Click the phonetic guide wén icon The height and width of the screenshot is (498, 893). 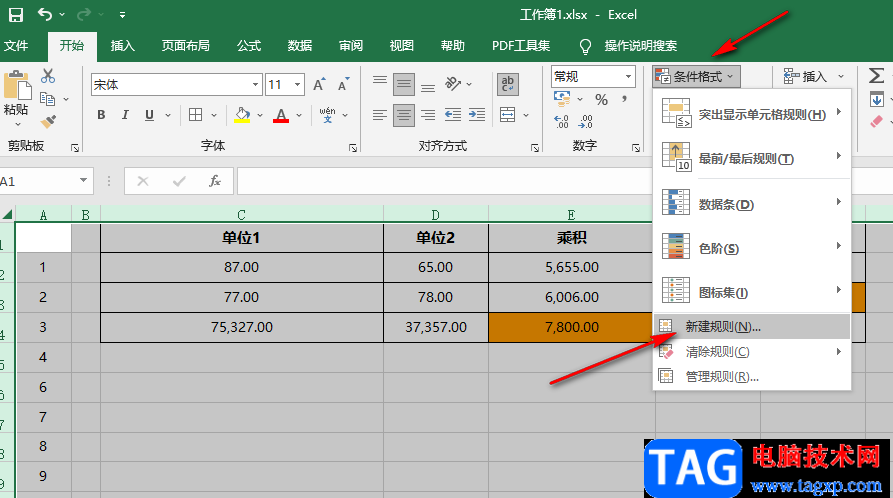pyautogui.click(x=327, y=115)
